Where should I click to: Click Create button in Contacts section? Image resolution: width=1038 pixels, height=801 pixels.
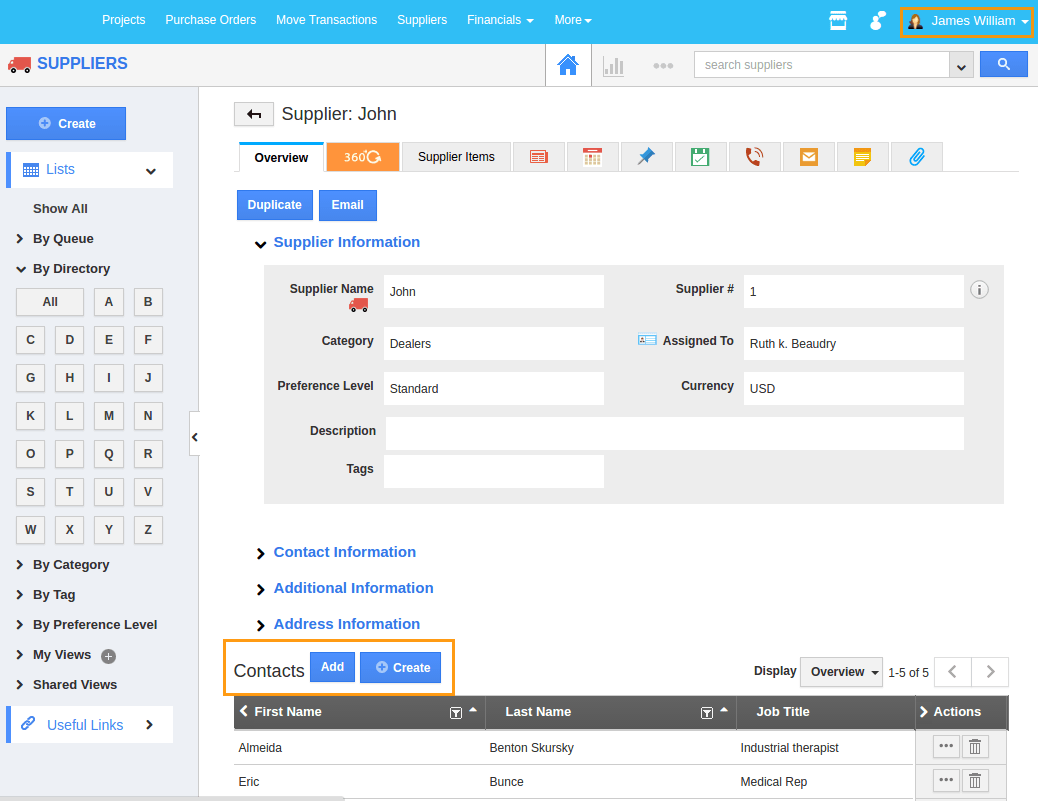tap(402, 668)
